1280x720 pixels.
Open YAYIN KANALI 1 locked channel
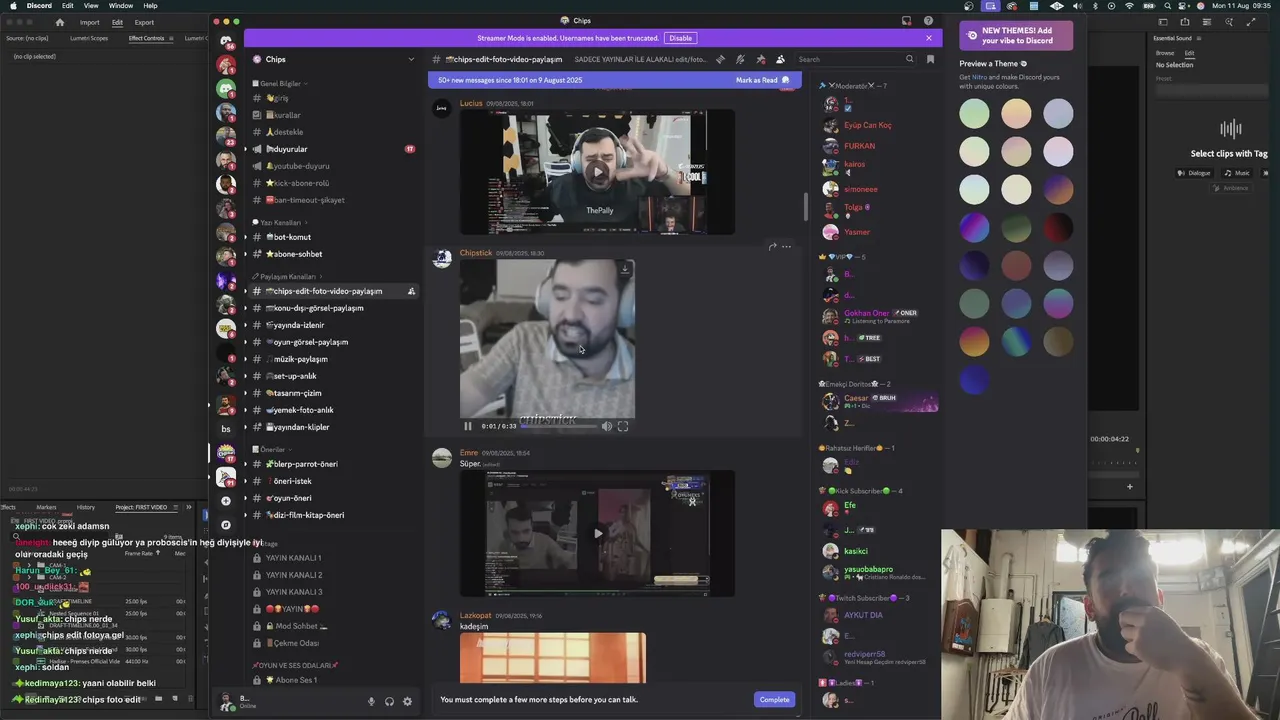(293, 558)
